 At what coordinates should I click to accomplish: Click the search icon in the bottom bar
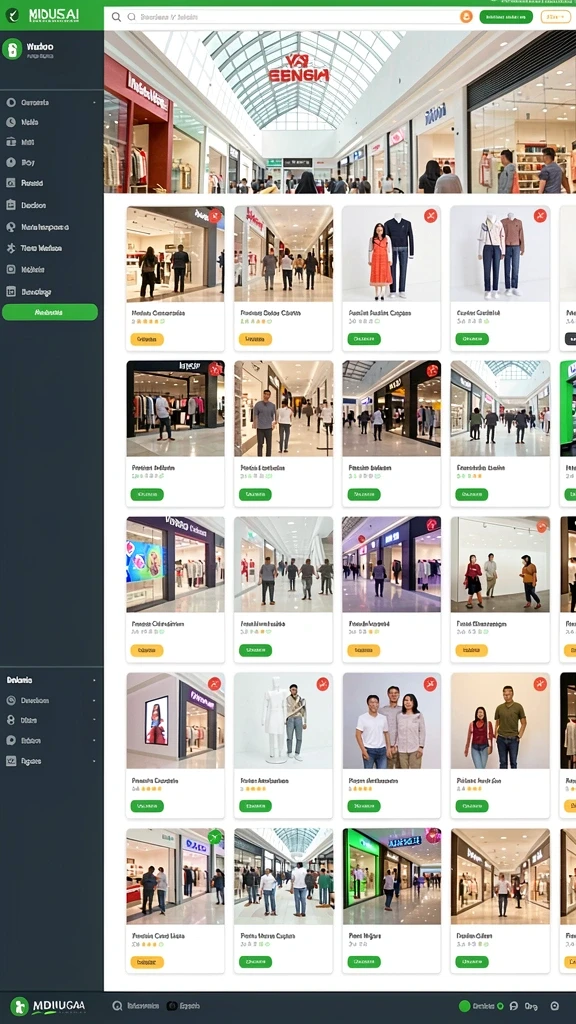click(x=118, y=1006)
